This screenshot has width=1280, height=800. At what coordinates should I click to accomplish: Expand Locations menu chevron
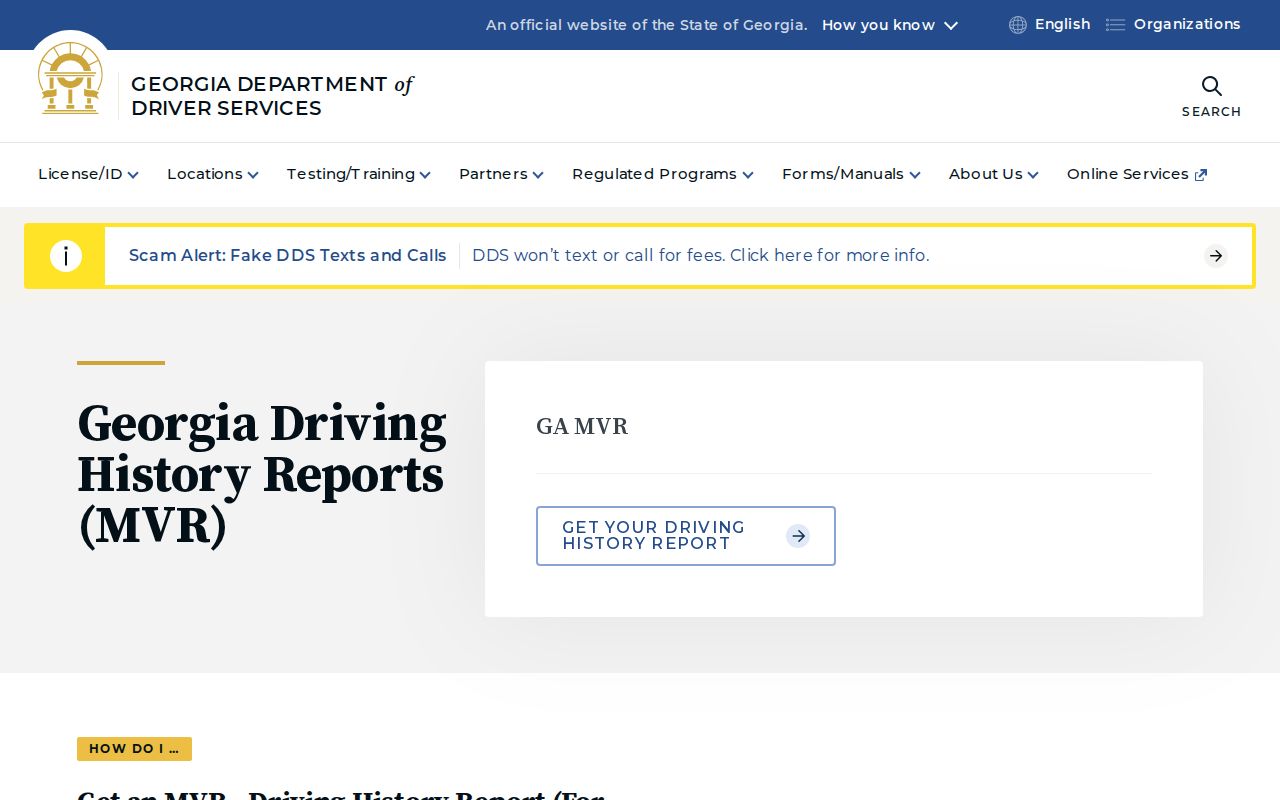(x=253, y=175)
